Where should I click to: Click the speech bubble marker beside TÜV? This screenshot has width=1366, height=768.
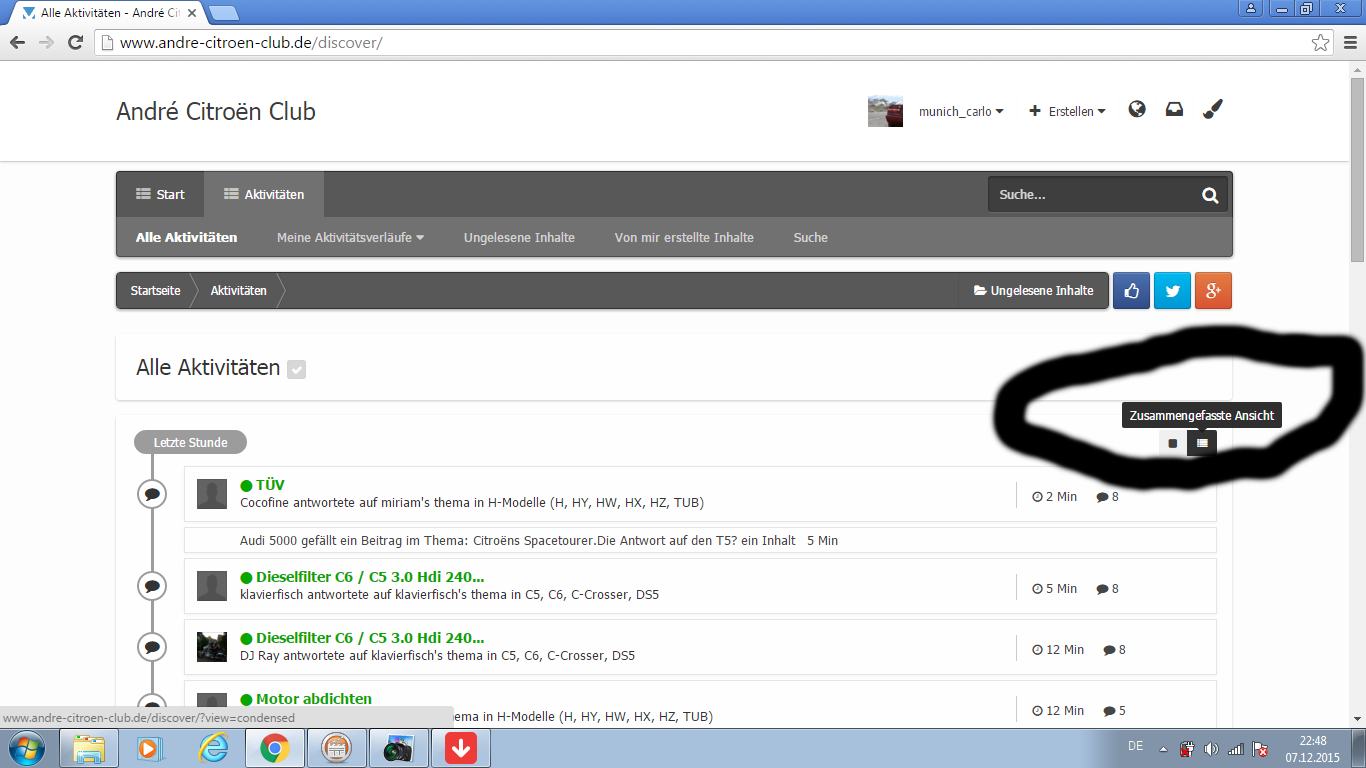point(152,494)
